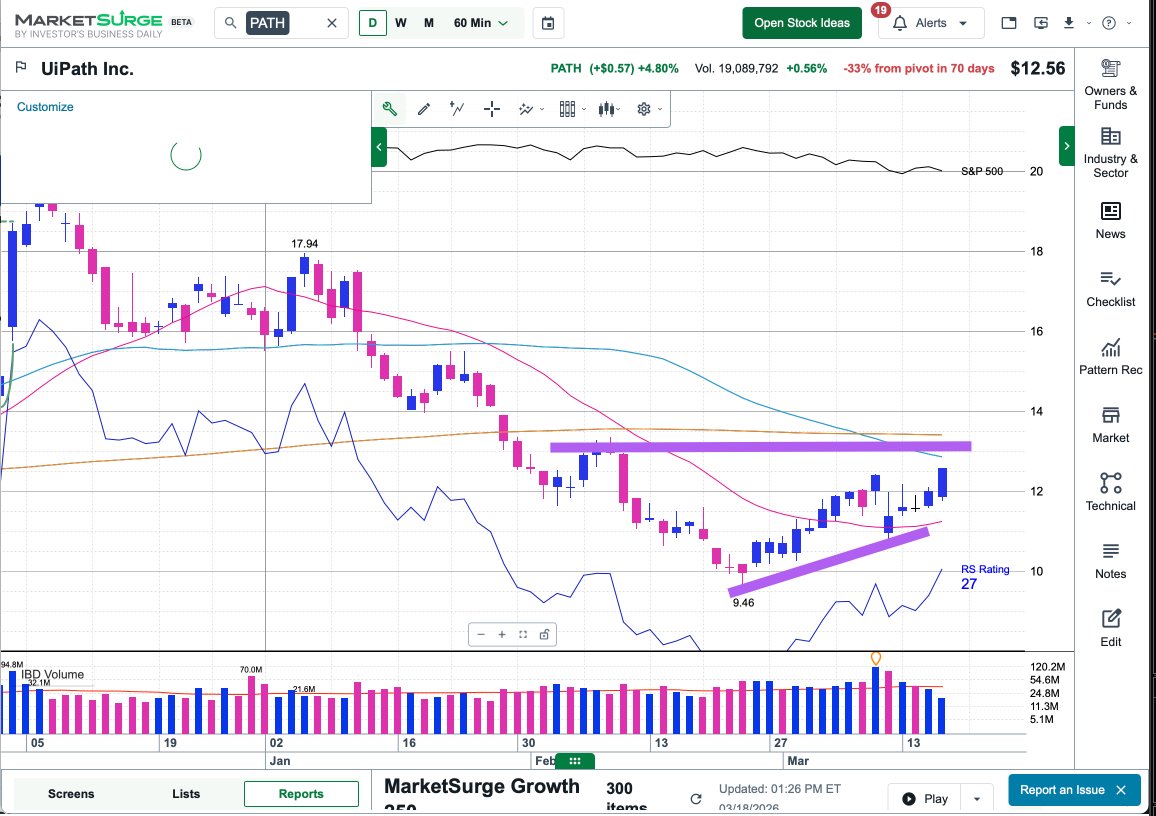
Task: Switch to Screens tab
Action: coord(71,794)
